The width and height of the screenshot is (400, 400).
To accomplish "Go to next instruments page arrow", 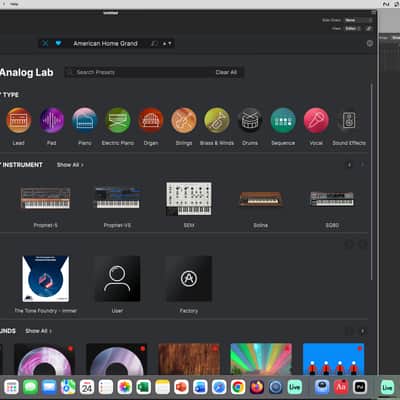I will [x=363, y=165].
